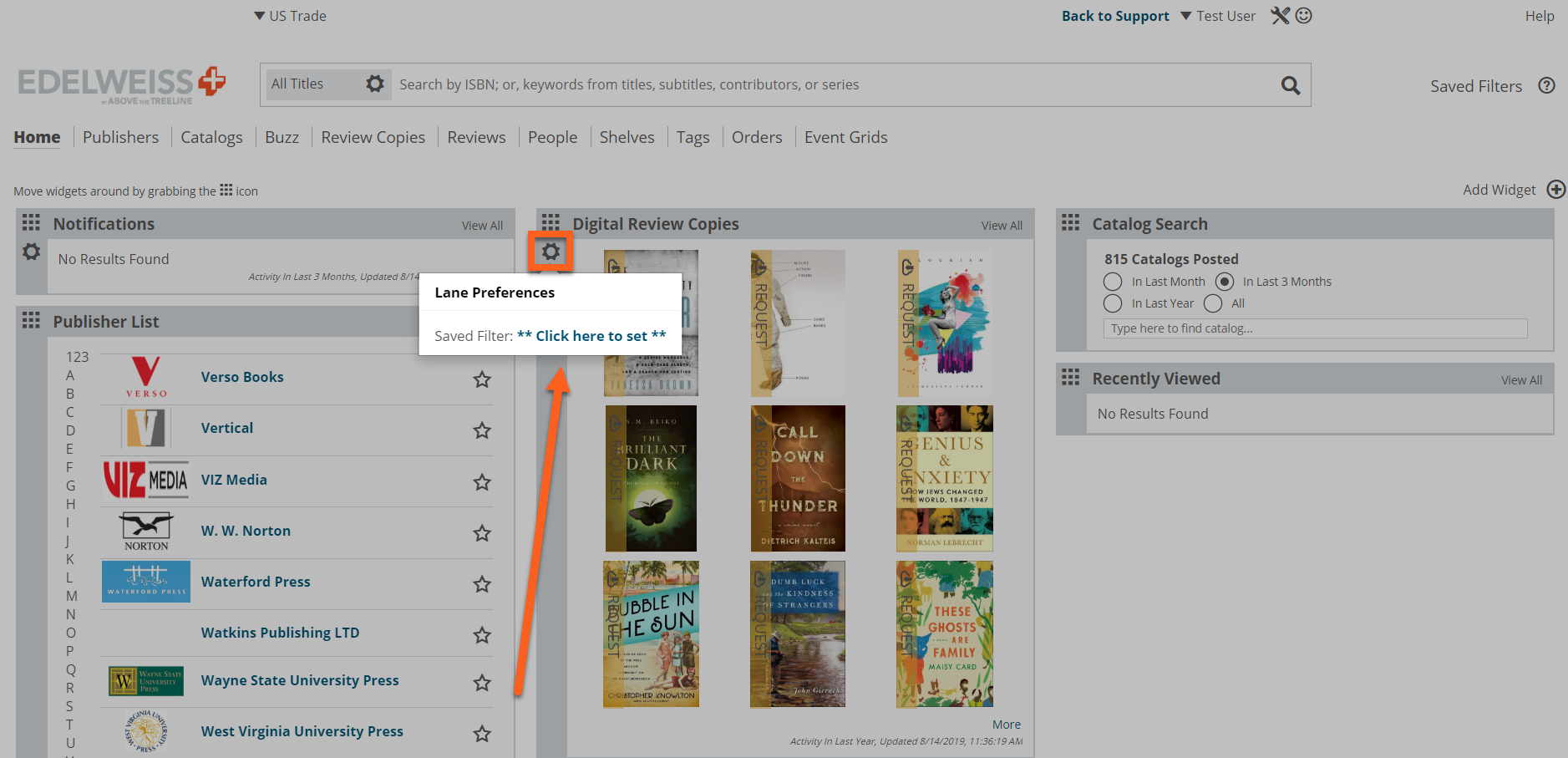This screenshot has width=1568, height=758.
Task: Click the Verso Books logo
Action: pos(146,378)
